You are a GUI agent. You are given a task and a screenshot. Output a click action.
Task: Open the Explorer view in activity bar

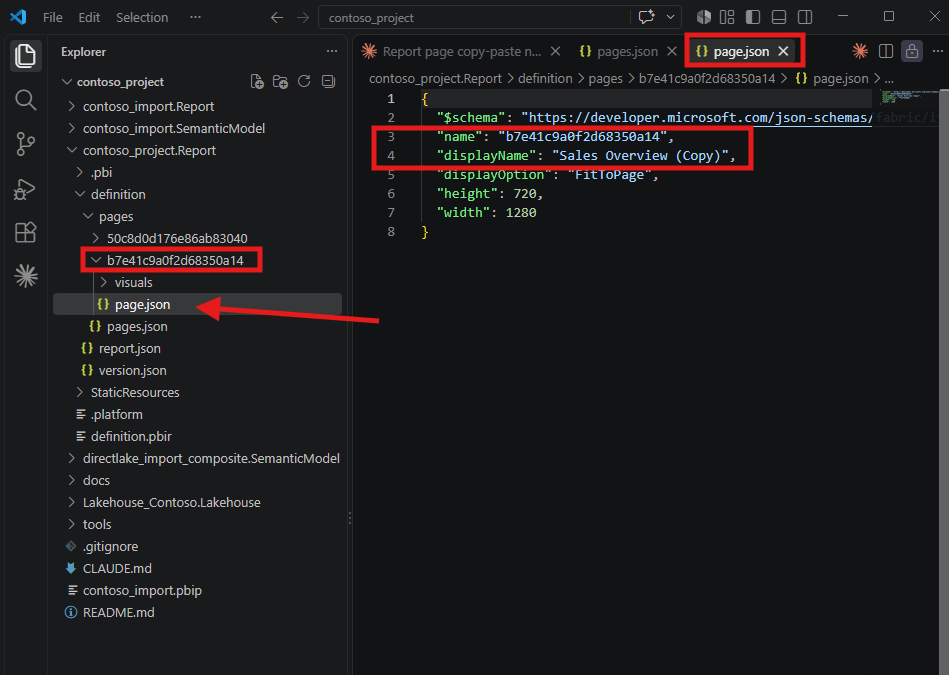(25, 56)
